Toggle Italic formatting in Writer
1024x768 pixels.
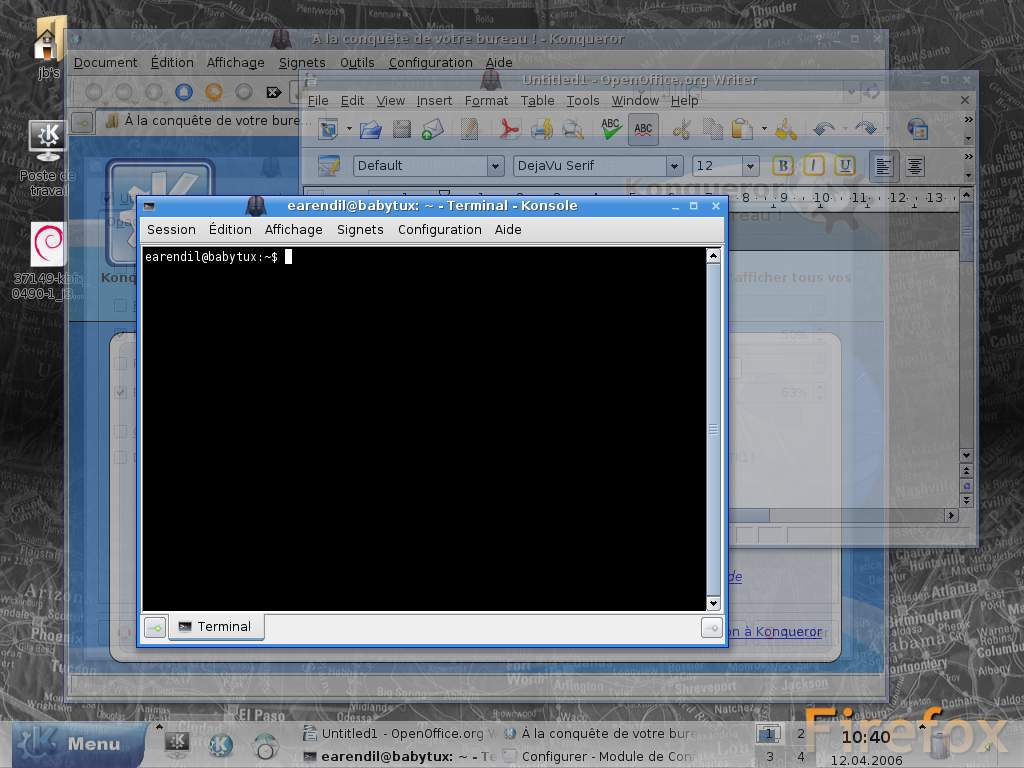(x=813, y=166)
